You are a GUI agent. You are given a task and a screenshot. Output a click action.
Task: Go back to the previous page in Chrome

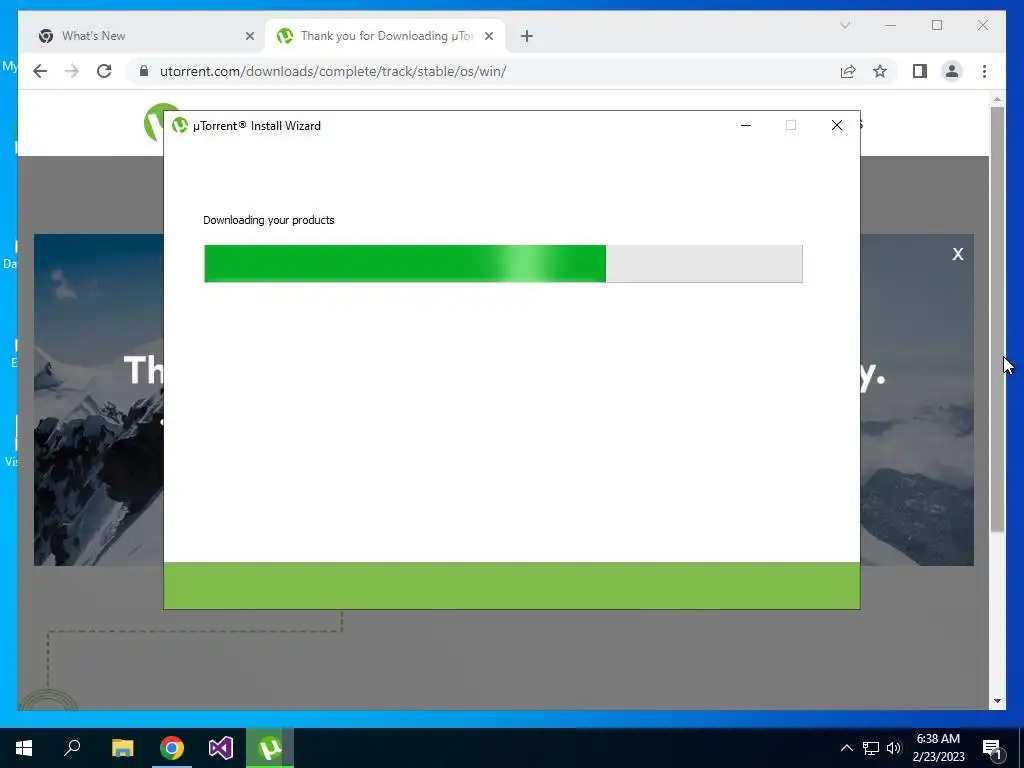tap(40, 71)
